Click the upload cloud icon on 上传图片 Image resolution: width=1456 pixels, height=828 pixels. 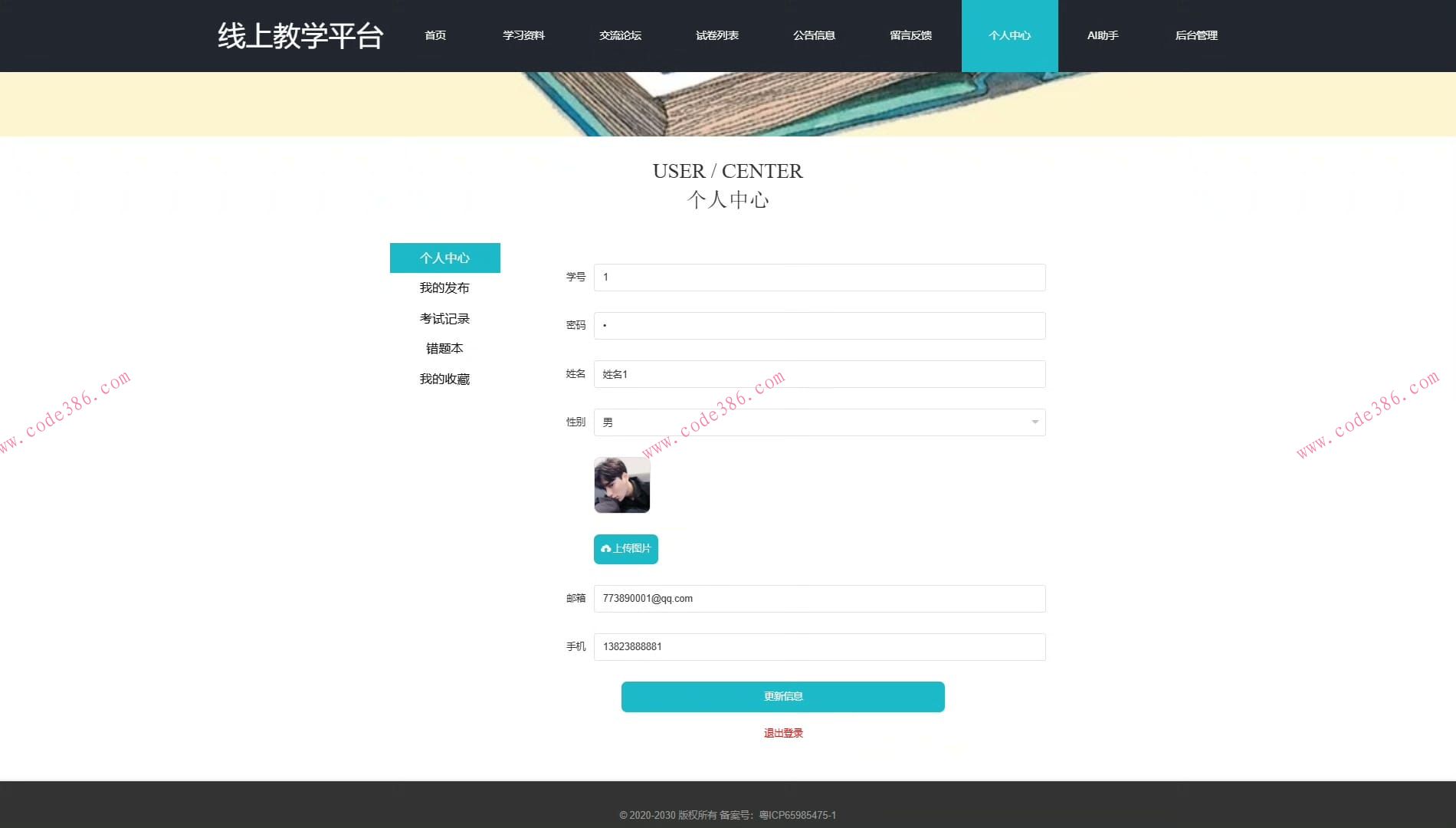click(x=605, y=548)
